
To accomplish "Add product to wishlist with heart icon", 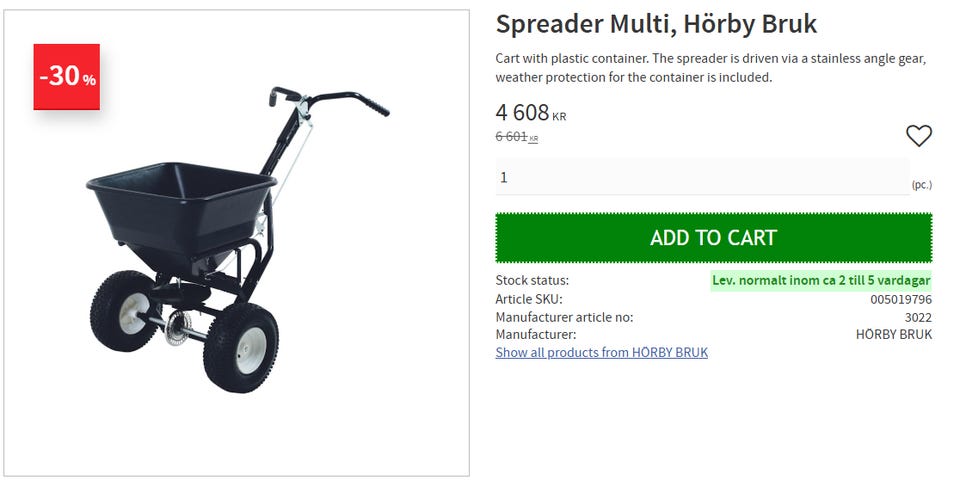I will 918,136.
